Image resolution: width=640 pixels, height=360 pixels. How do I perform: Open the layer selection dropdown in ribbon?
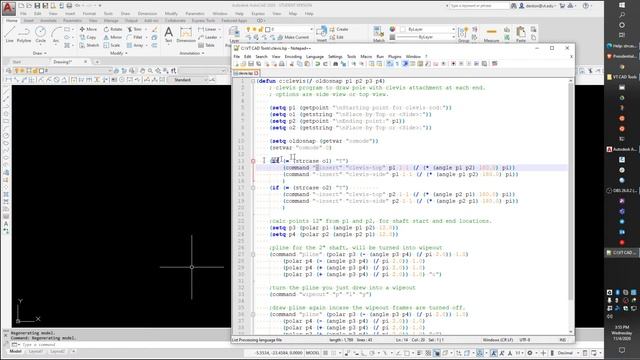[311, 29]
